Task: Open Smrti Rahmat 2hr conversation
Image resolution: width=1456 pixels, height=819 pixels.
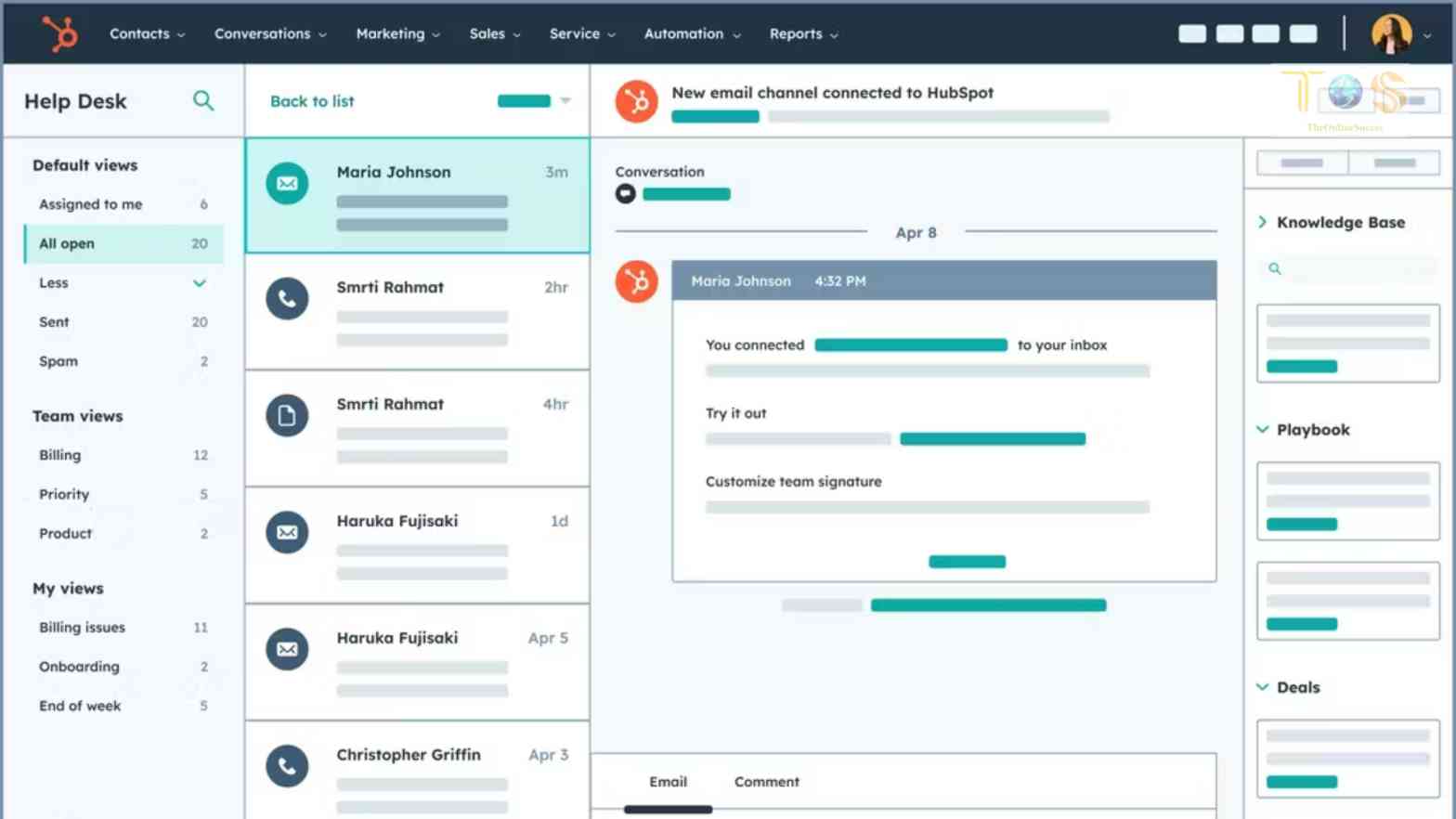Action: 417,311
